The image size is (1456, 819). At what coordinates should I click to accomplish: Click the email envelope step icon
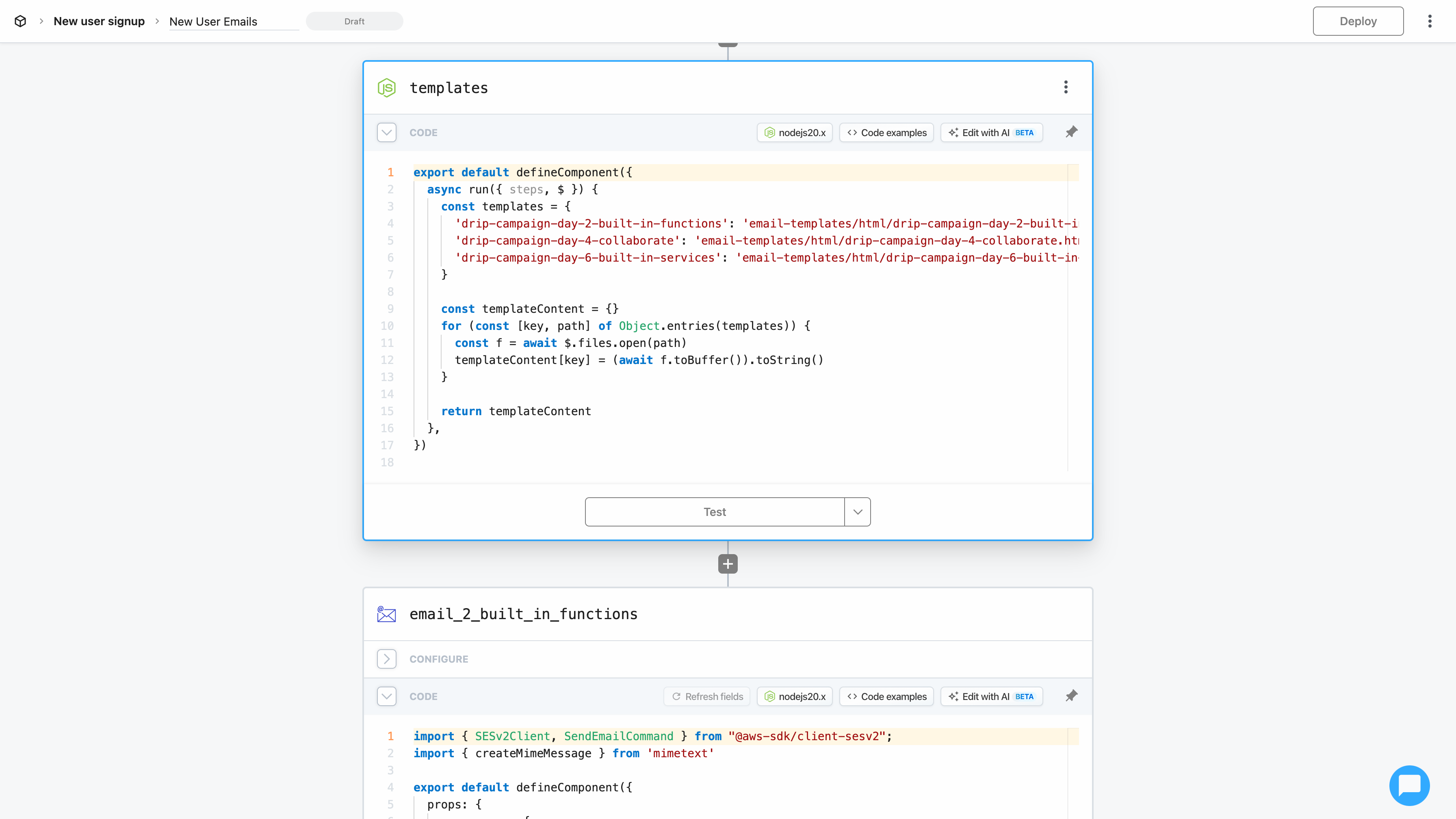pos(387,614)
